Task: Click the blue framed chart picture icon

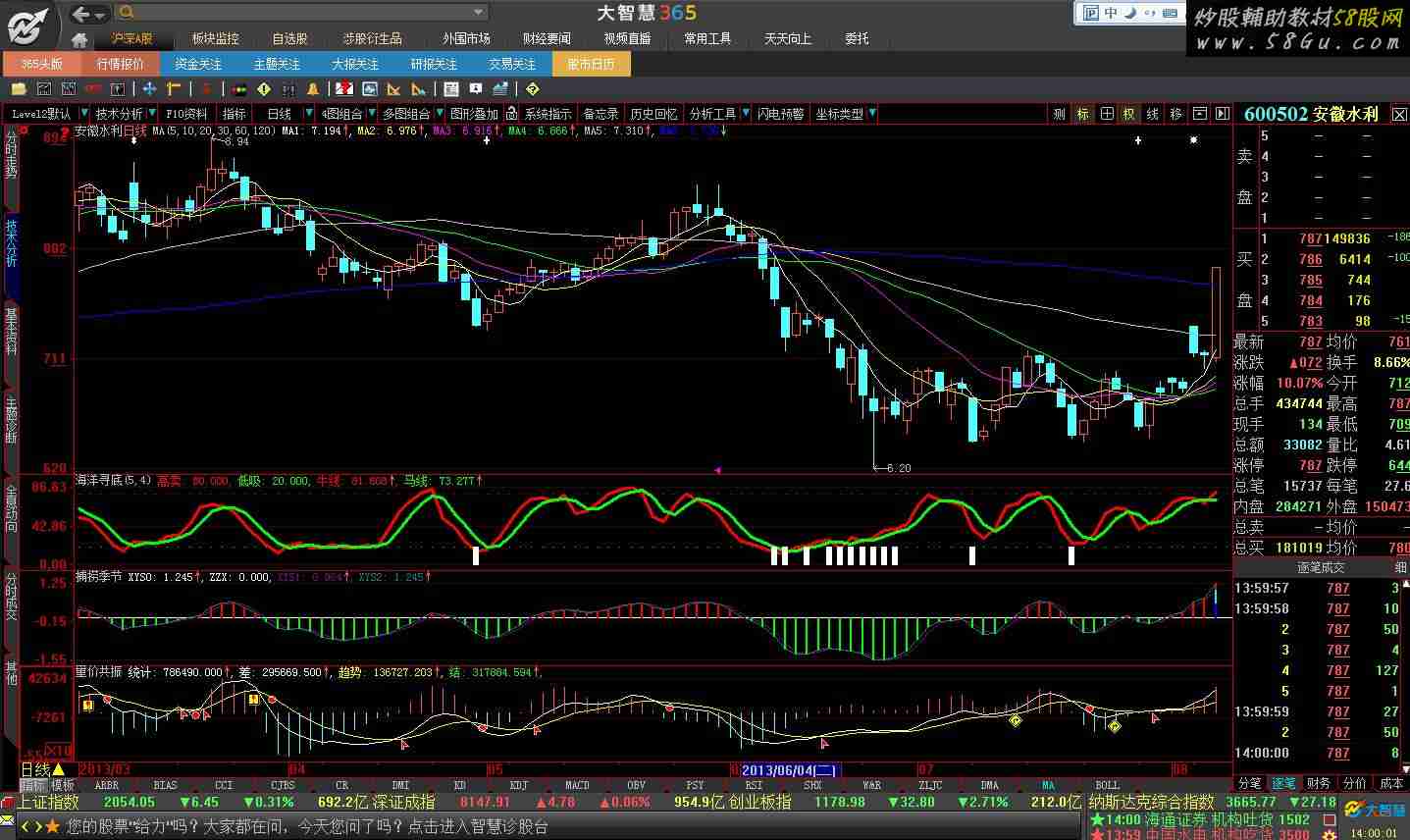Action: point(369,89)
